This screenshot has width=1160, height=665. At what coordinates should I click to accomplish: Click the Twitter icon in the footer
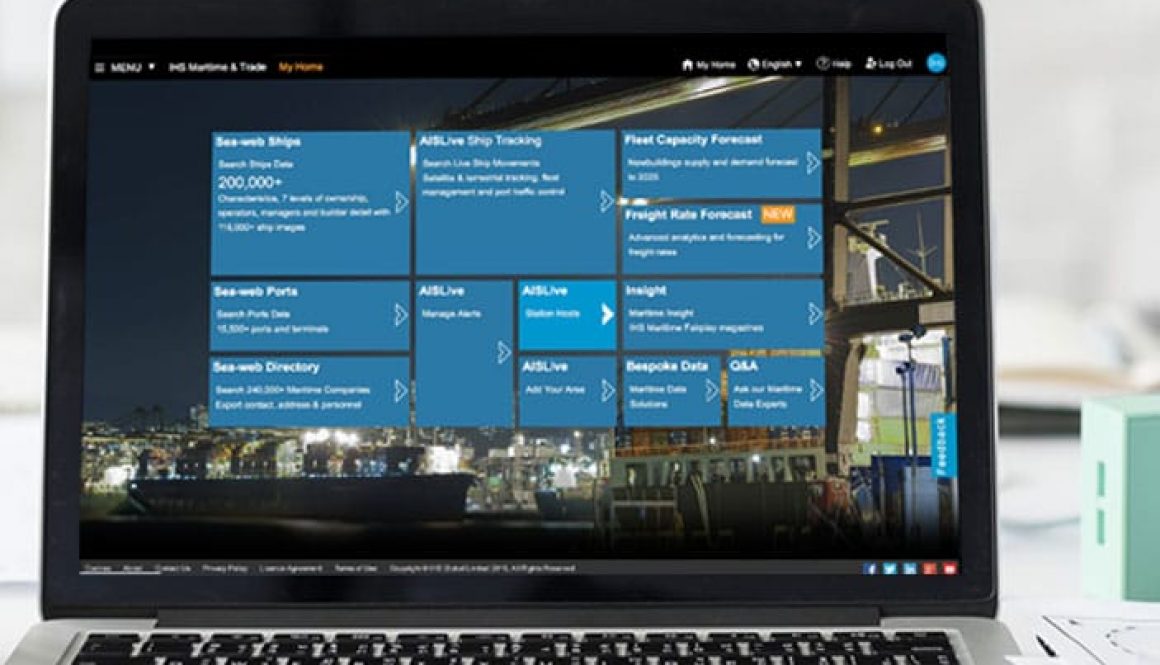click(890, 568)
